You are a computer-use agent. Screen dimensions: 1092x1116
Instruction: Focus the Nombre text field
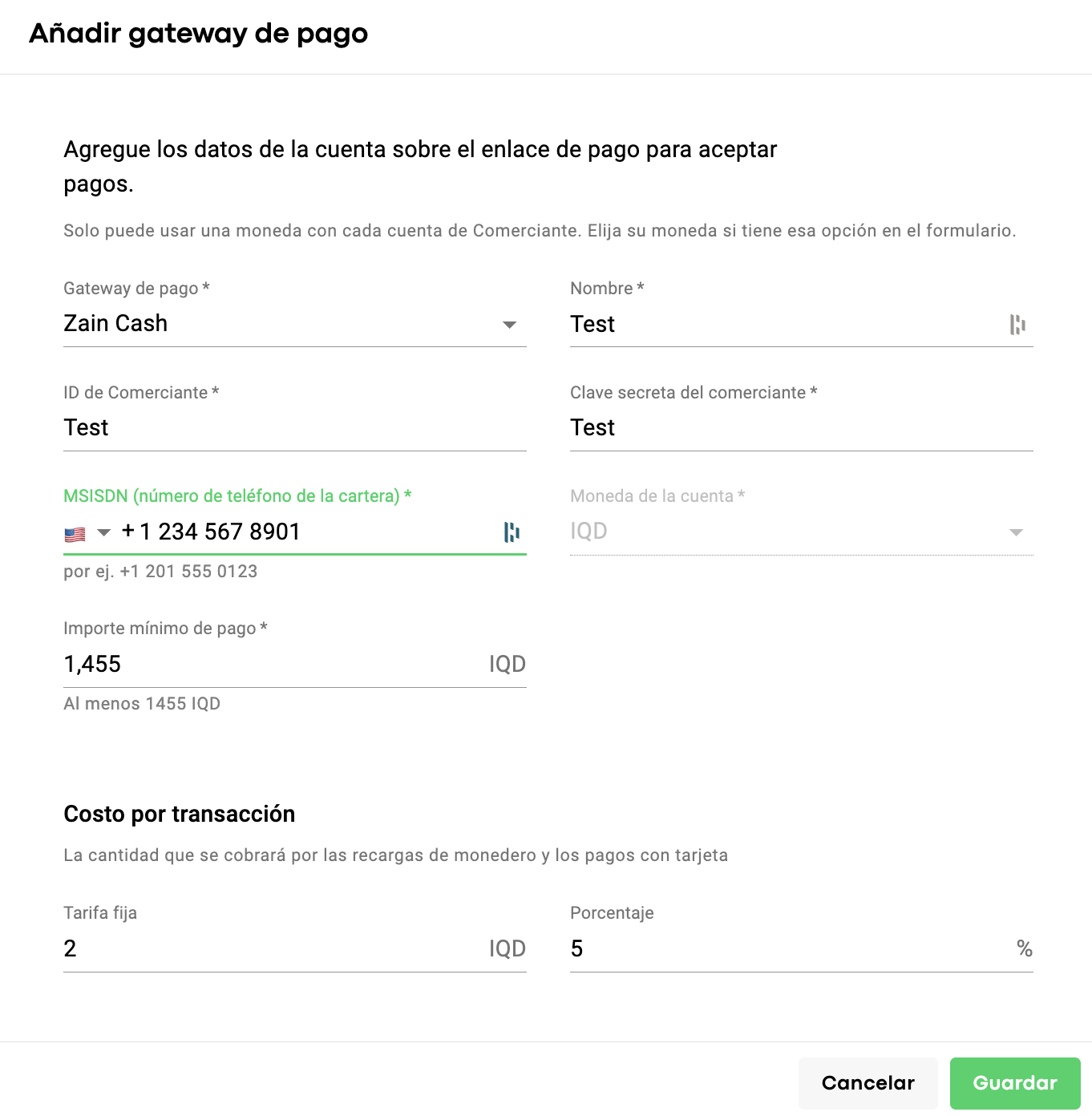pos(786,325)
